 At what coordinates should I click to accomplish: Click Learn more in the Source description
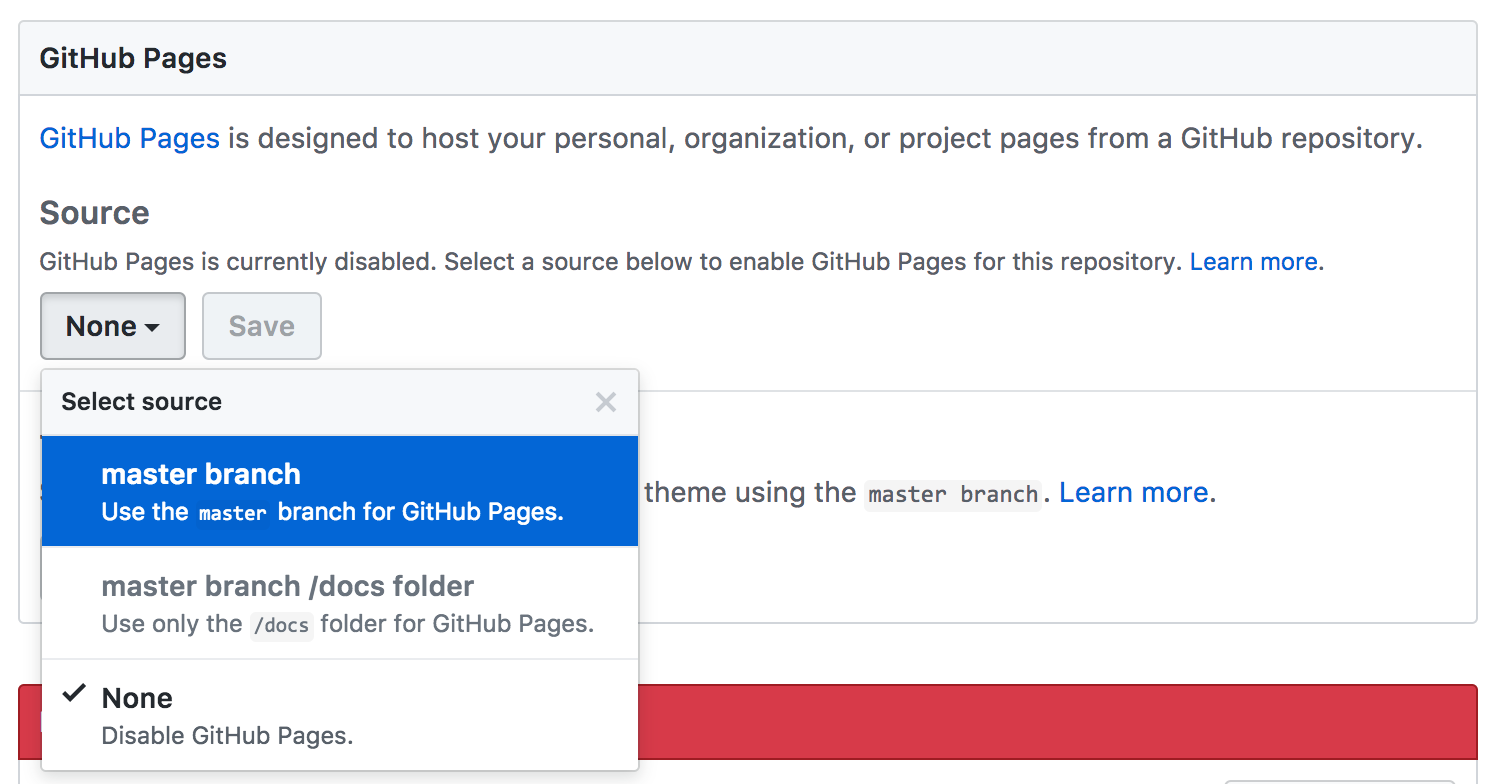click(1253, 262)
